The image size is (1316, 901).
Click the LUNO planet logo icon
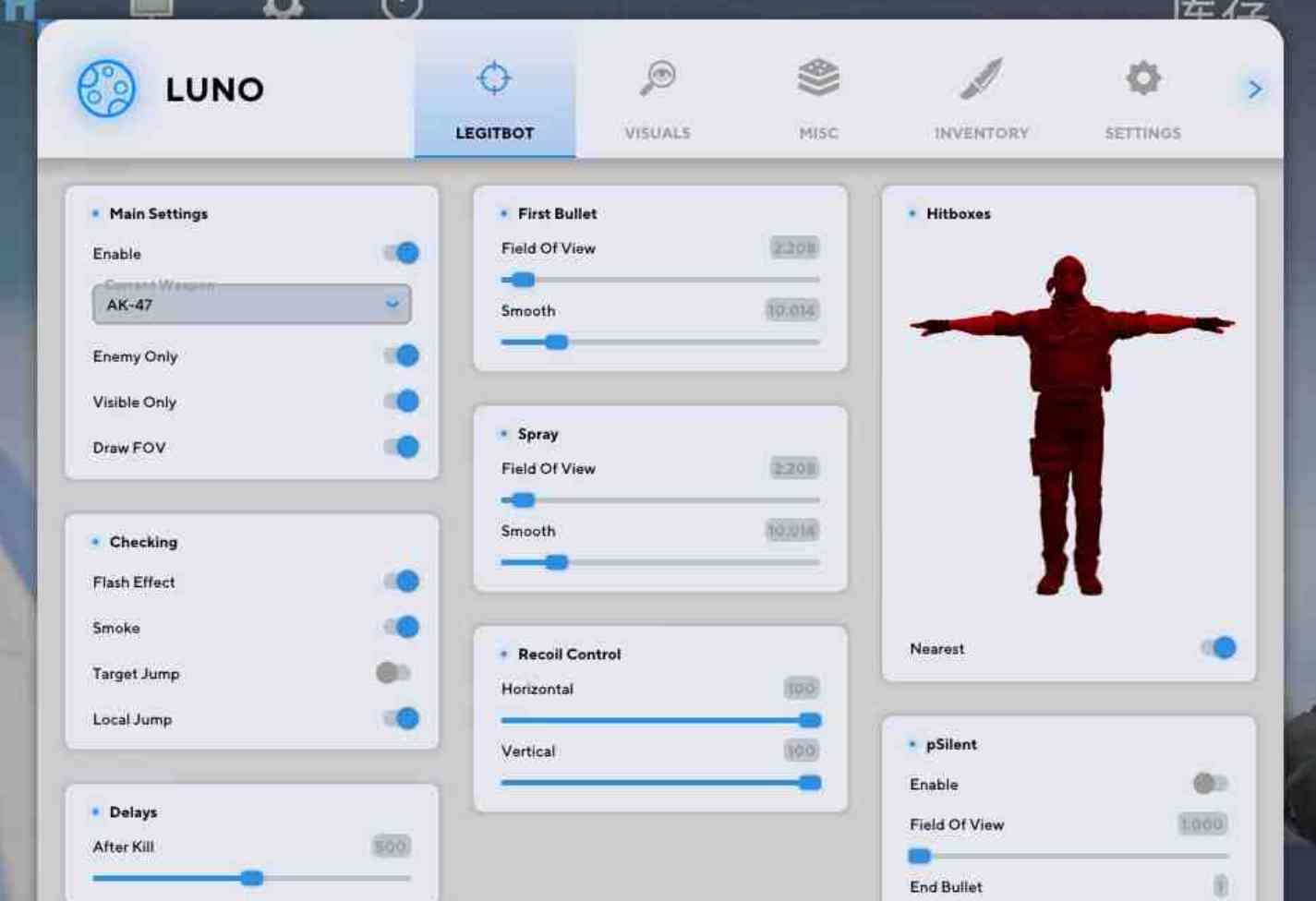coord(106,89)
